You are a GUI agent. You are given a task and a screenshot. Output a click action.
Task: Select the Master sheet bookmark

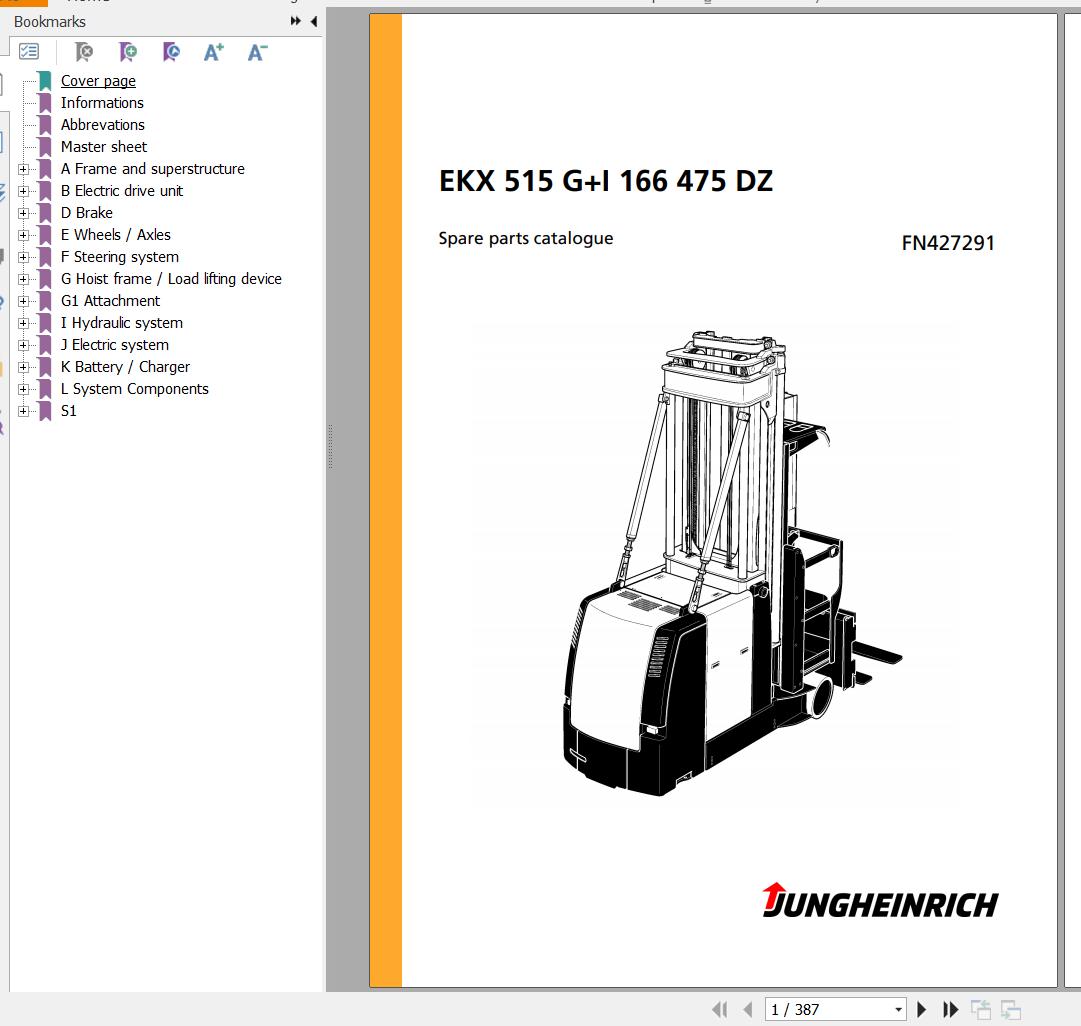[x=103, y=147]
